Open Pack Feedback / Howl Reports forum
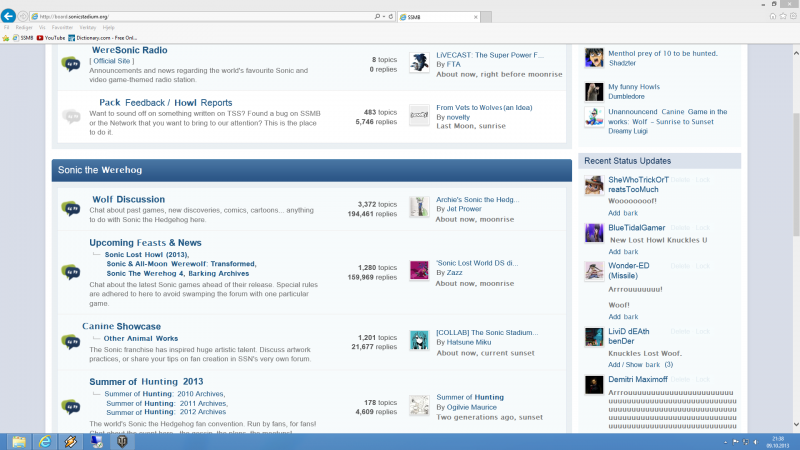The image size is (800, 450). (165, 103)
